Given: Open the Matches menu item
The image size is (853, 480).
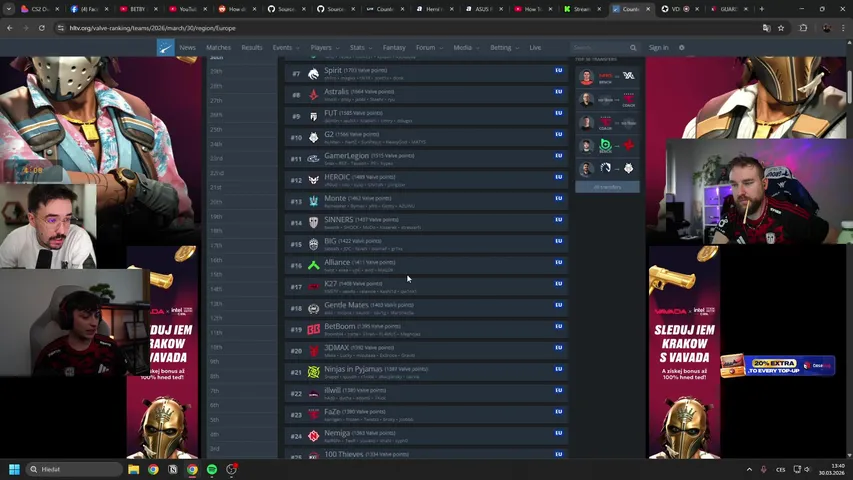Looking at the screenshot, I should pos(218,48).
